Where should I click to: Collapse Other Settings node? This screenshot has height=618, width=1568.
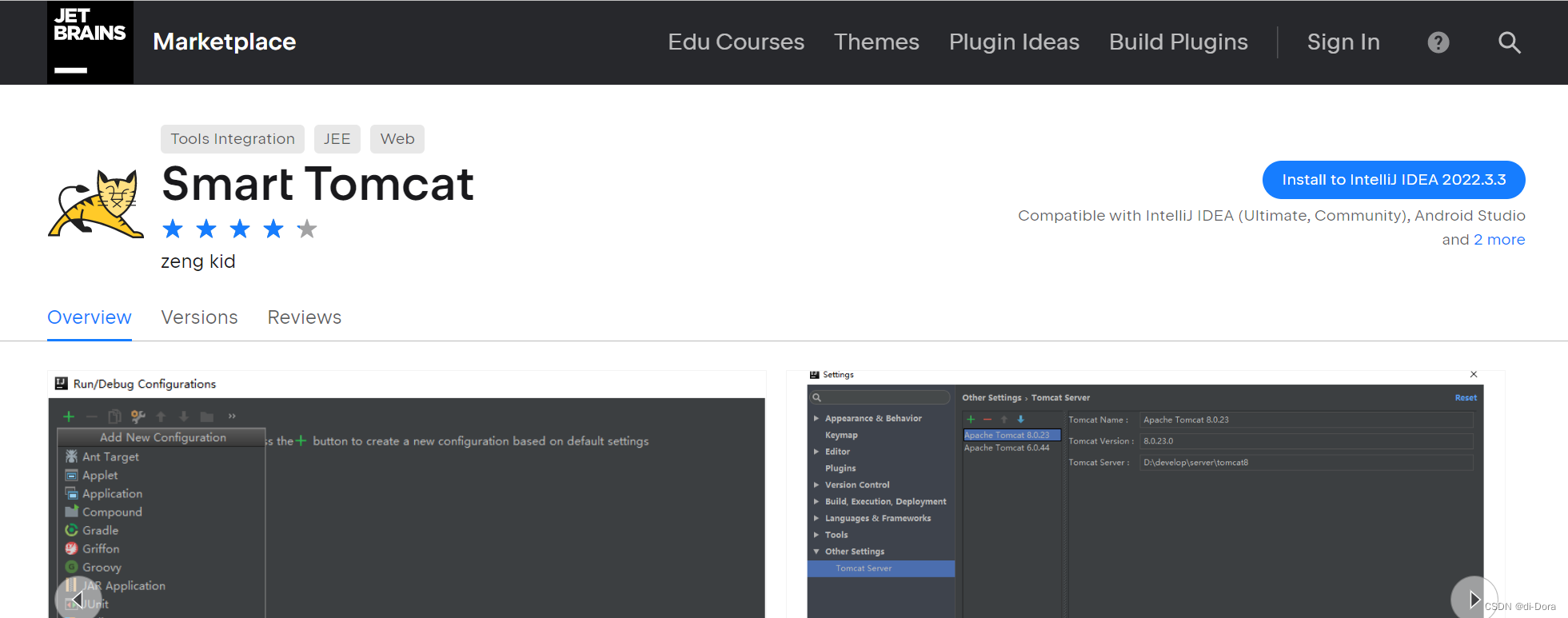point(816,552)
